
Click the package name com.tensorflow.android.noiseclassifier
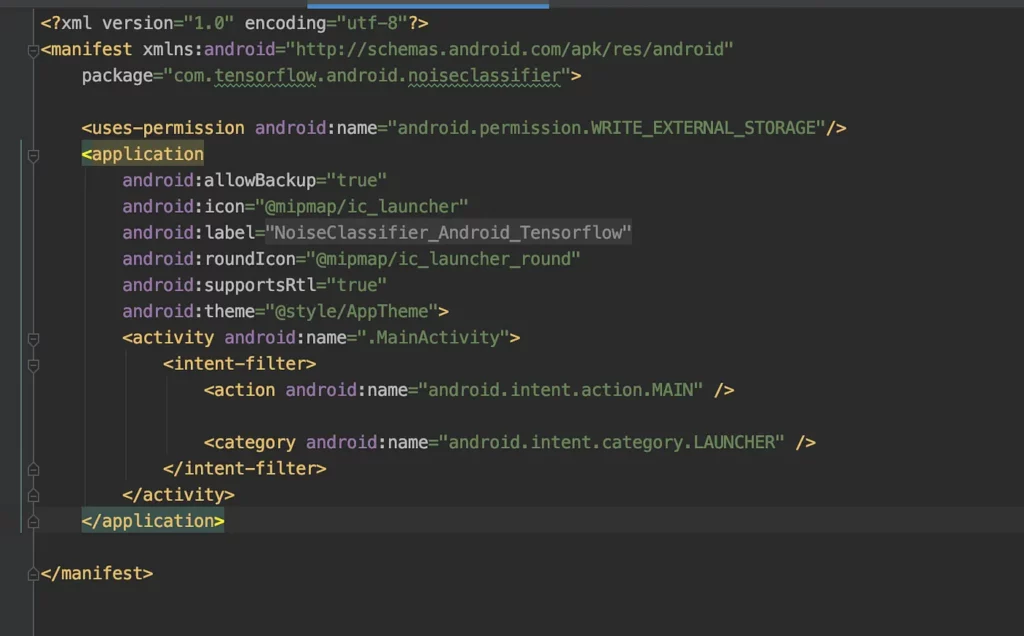tap(367, 76)
